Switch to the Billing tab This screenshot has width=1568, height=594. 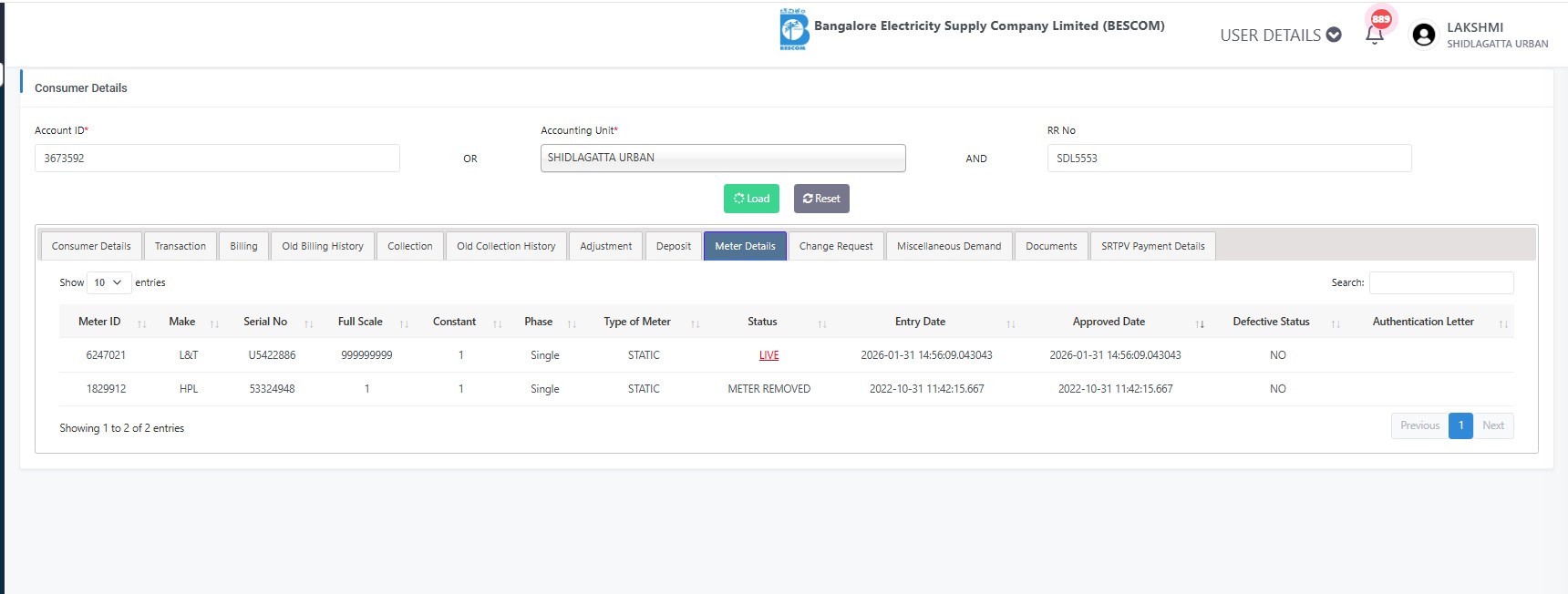pos(243,246)
